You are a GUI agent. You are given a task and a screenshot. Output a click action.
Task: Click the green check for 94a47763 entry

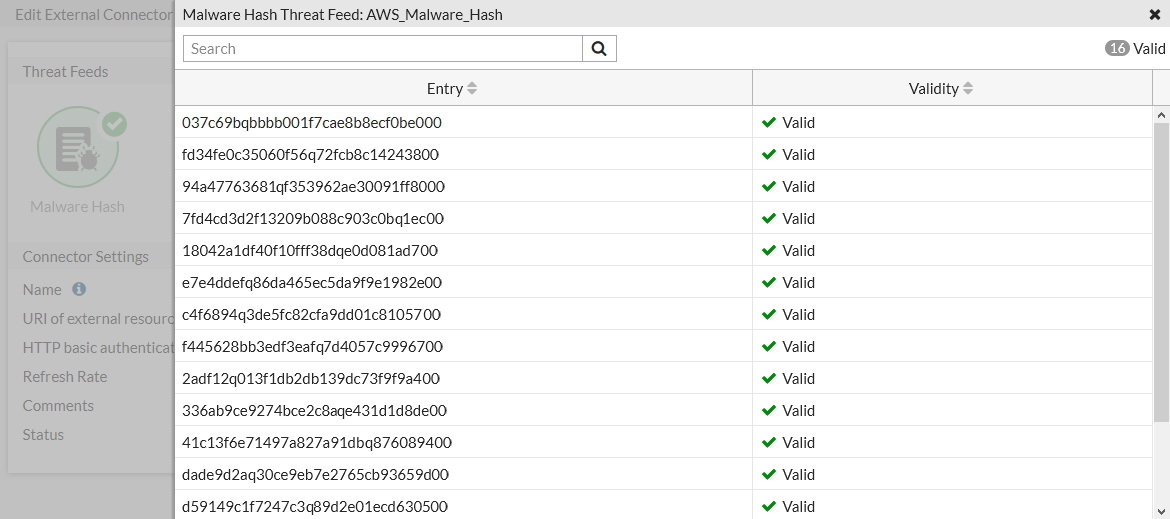[x=769, y=186]
